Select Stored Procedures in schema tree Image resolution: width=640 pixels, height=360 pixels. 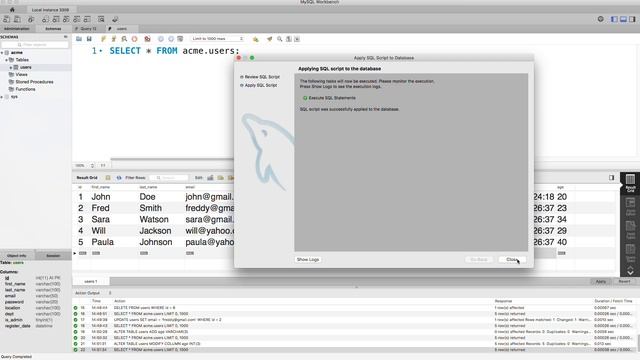pos(34,82)
